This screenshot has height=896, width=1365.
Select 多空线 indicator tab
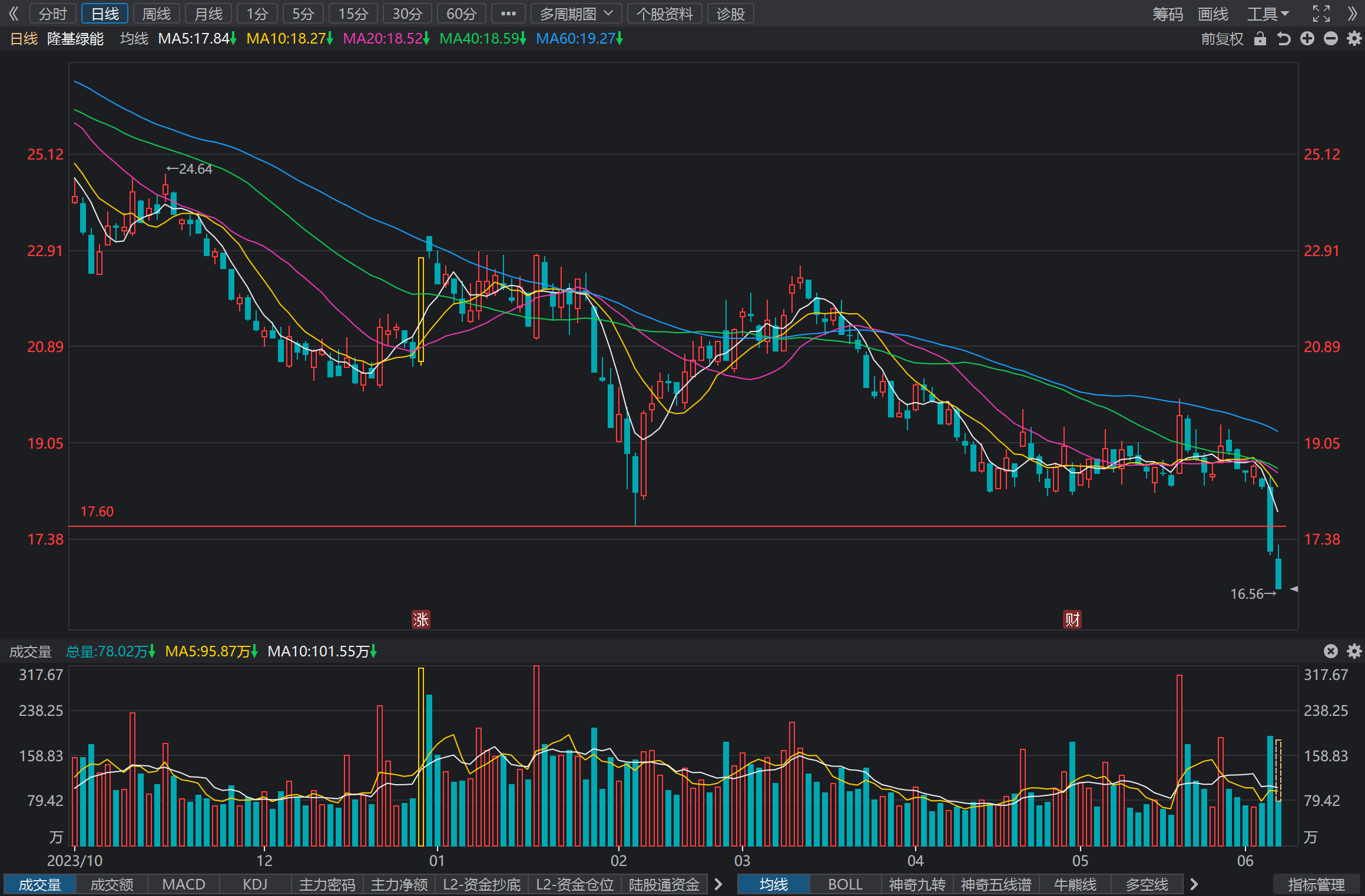click(x=1147, y=884)
